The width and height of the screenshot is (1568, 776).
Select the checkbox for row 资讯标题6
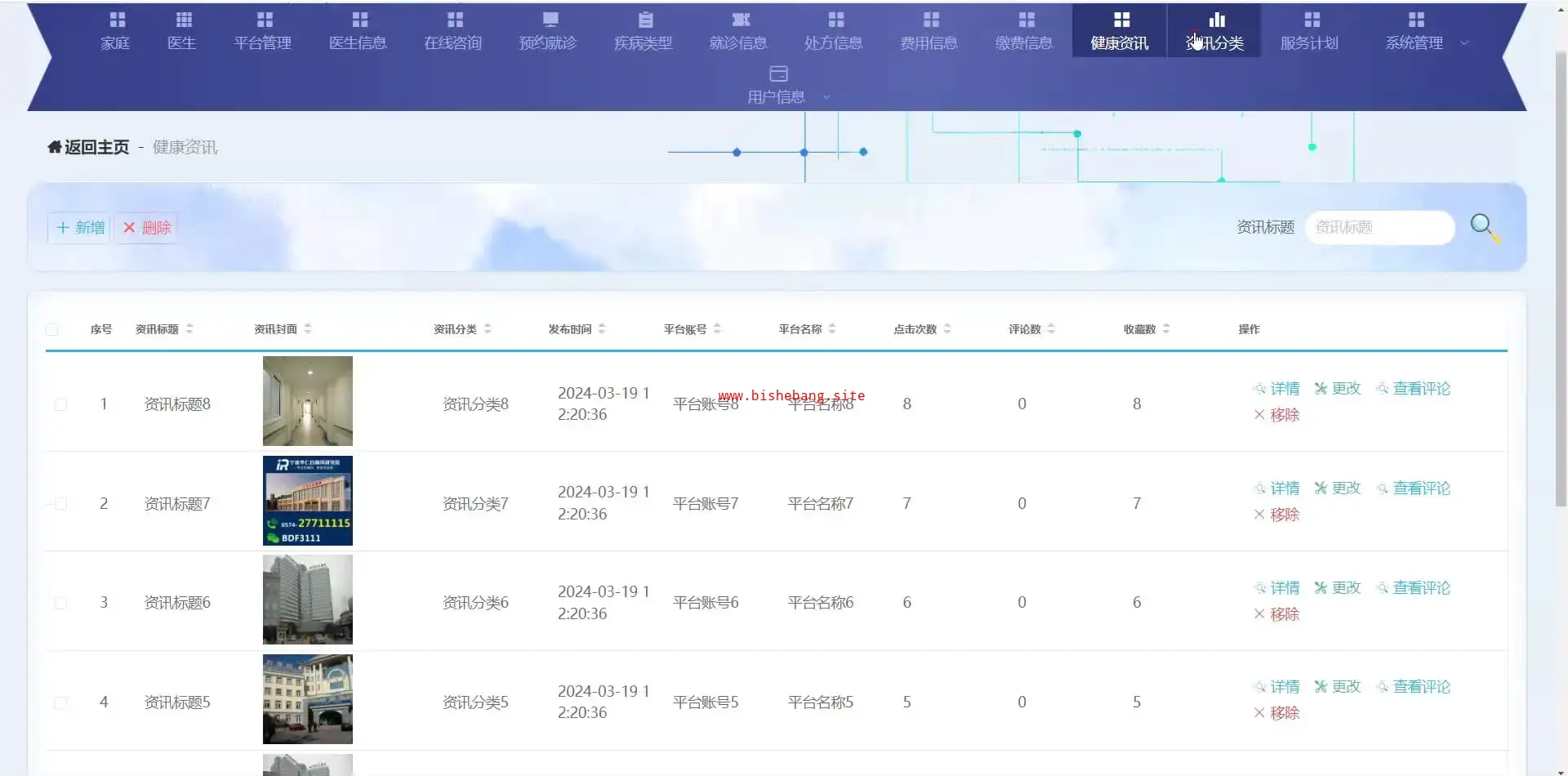60,603
